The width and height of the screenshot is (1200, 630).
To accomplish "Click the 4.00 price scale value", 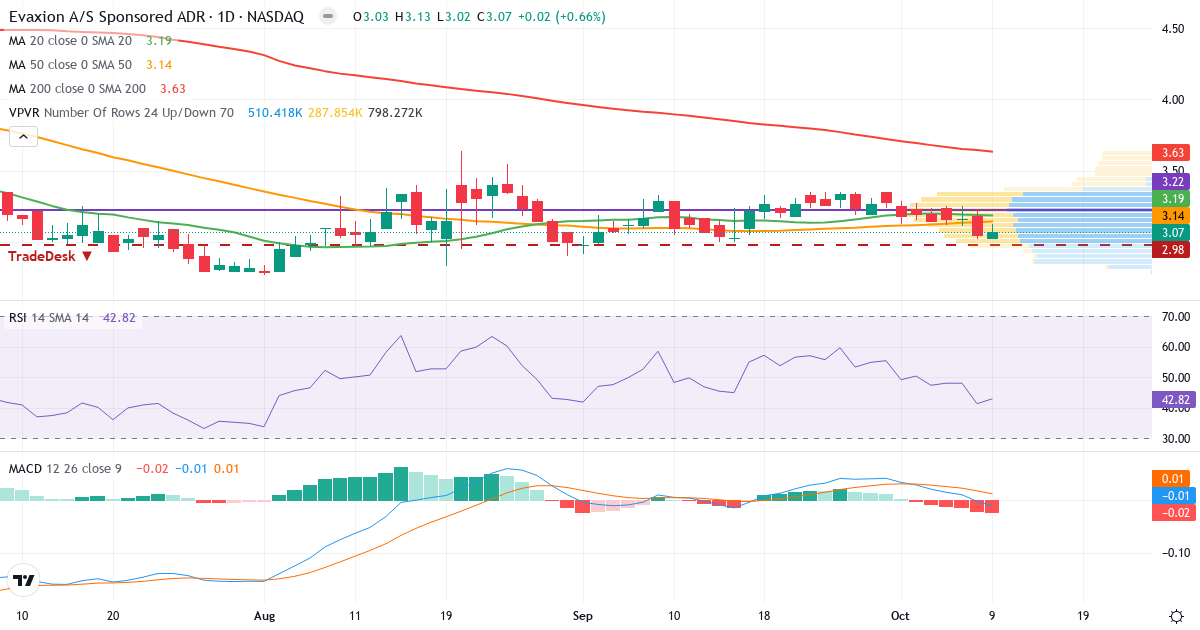I will coord(1172,100).
